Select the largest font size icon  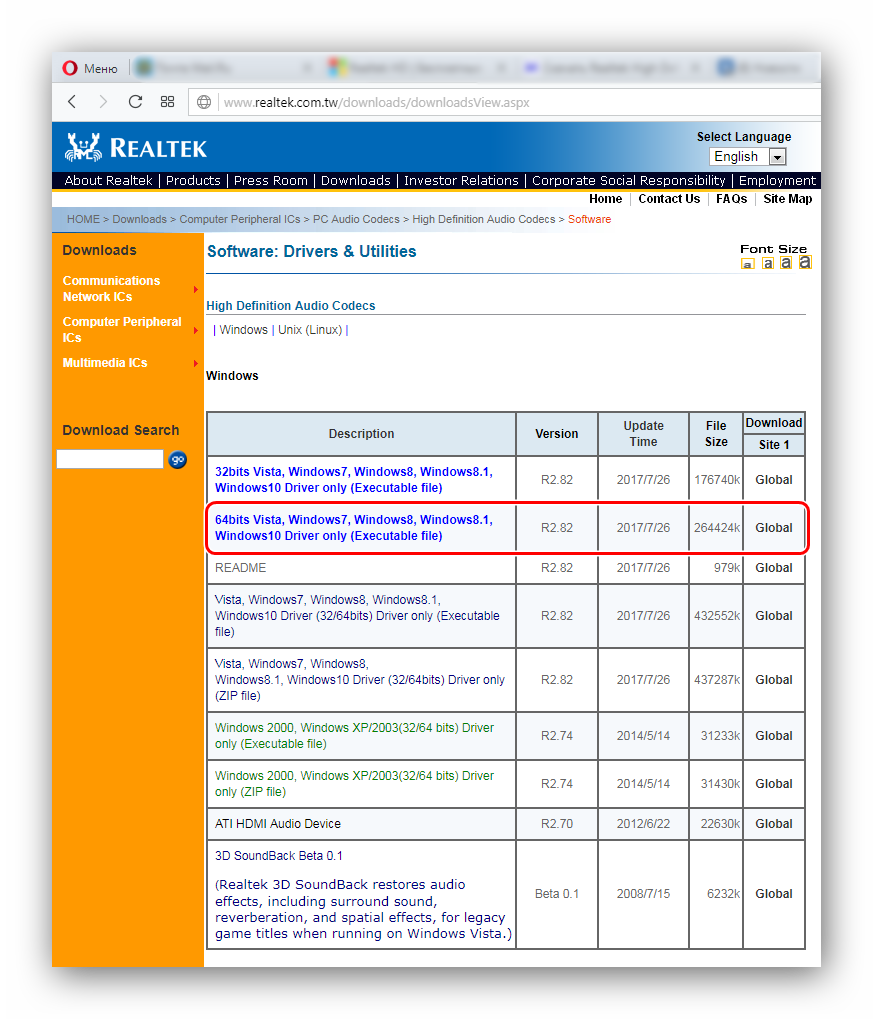click(805, 262)
